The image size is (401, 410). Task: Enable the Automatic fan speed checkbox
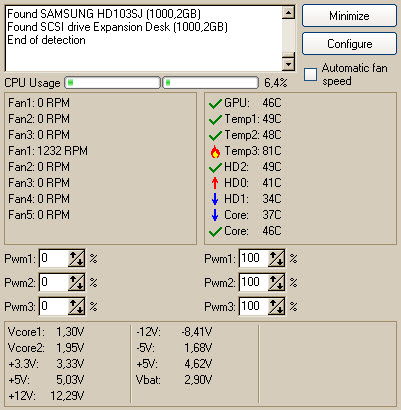point(310,74)
